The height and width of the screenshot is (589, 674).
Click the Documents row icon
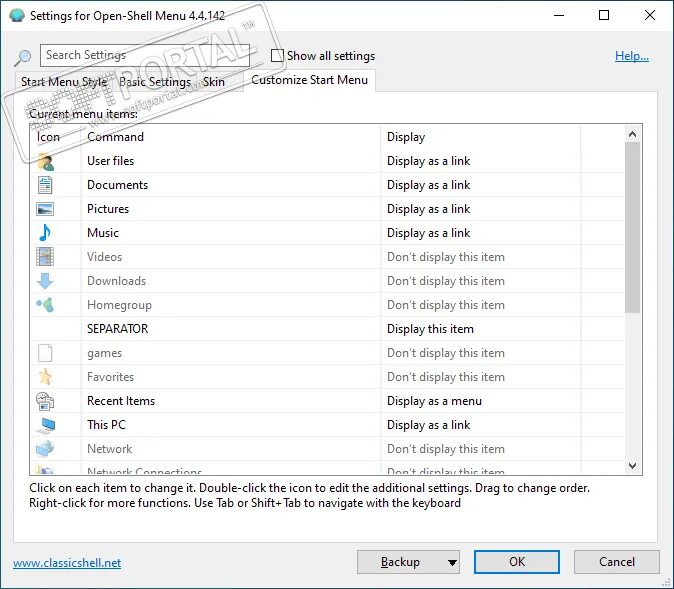pos(45,185)
